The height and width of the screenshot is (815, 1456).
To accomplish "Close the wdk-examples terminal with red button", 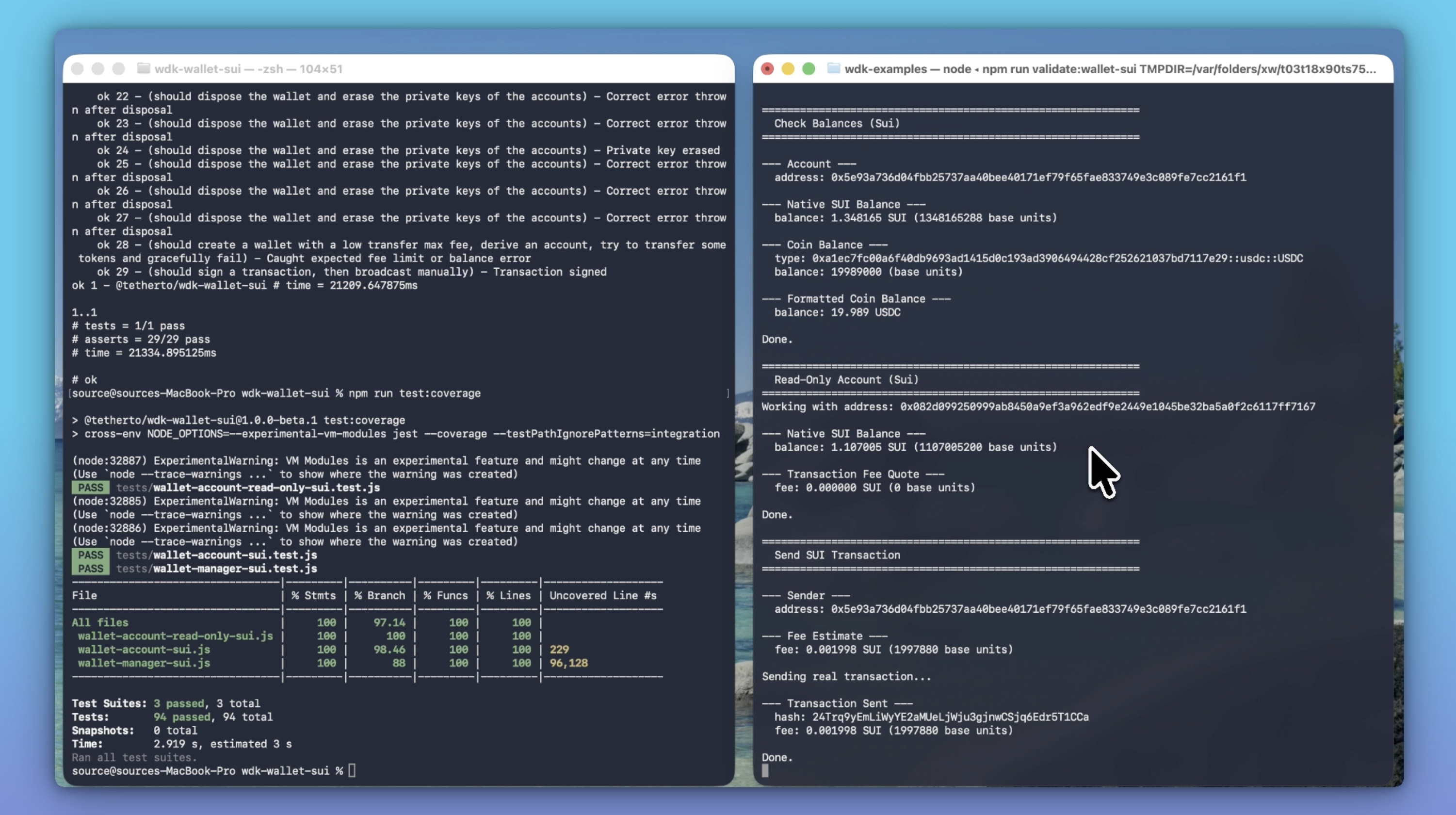I will [767, 68].
